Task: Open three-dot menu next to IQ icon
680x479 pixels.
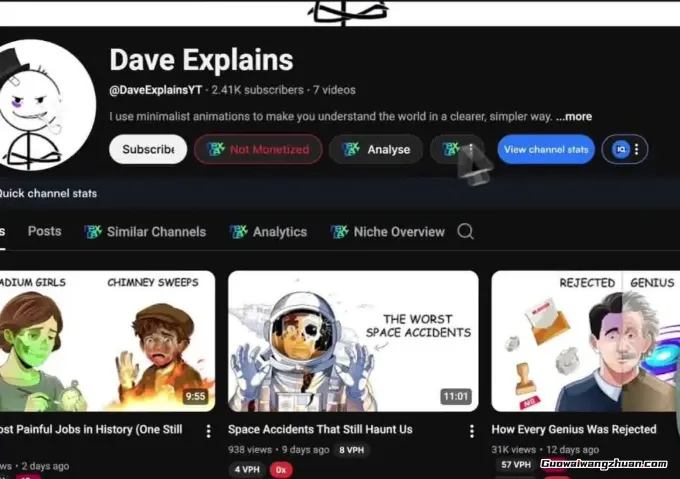Action: click(x=637, y=149)
